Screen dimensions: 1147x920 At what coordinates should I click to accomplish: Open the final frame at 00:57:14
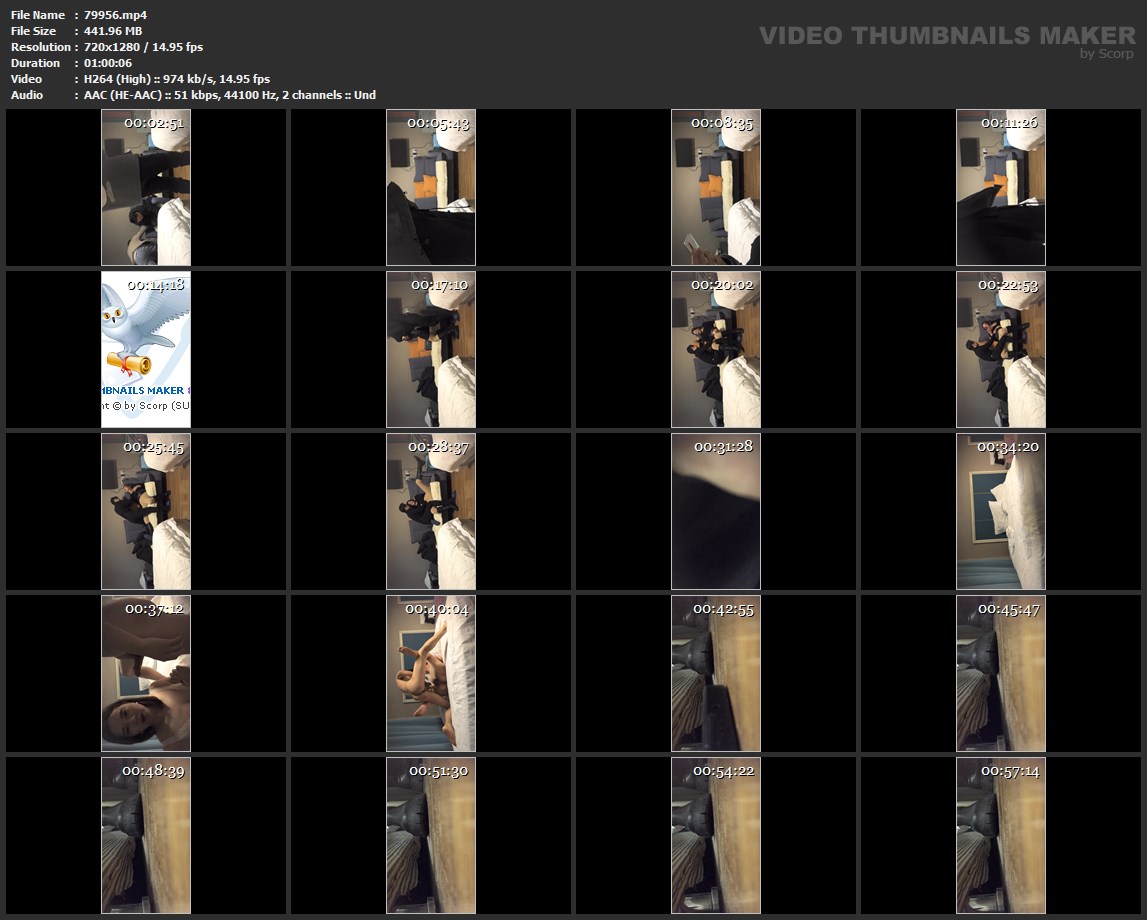1001,835
